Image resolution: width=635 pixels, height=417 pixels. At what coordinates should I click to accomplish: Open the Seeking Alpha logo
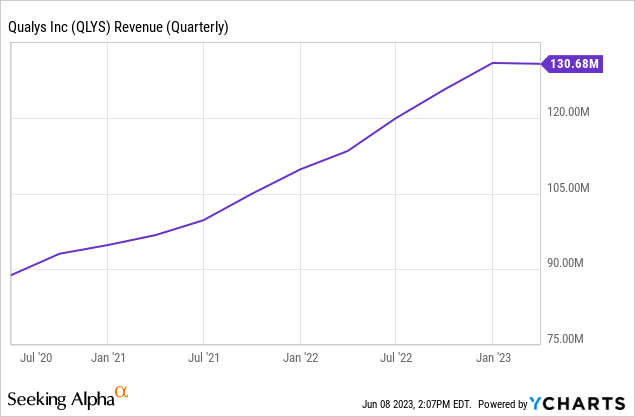click(x=68, y=398)
